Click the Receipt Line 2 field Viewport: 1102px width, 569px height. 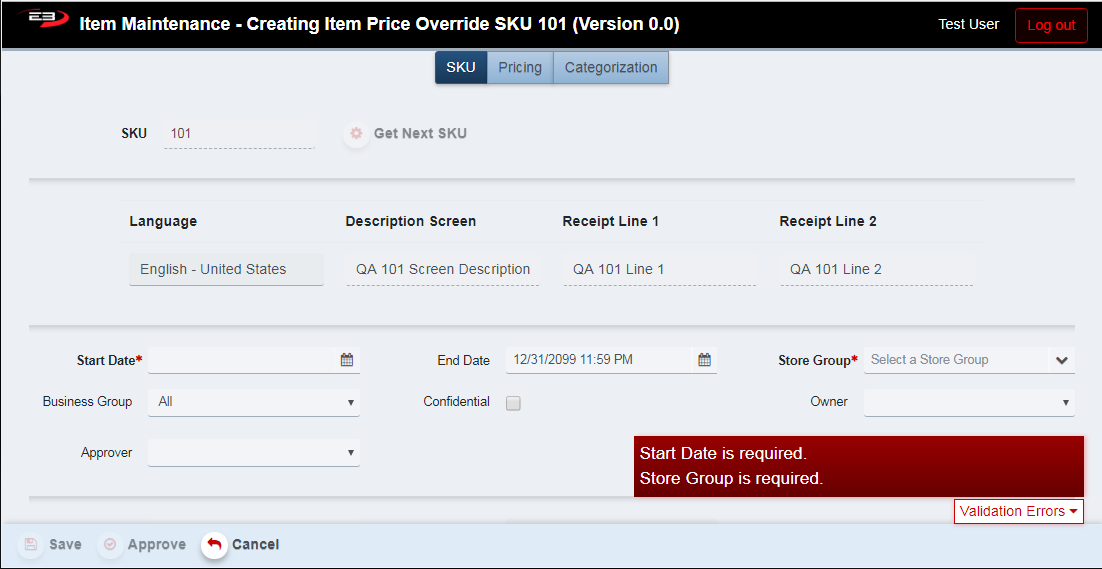coord(876,269)
